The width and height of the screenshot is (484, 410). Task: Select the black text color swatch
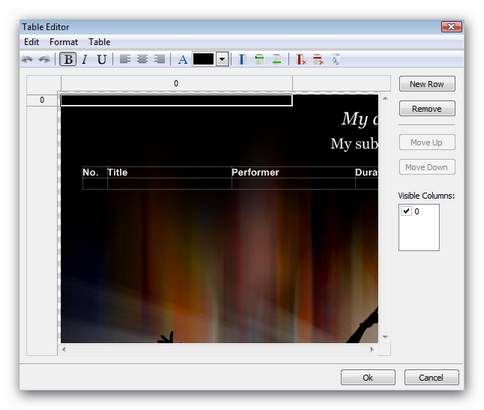(203, 60)
